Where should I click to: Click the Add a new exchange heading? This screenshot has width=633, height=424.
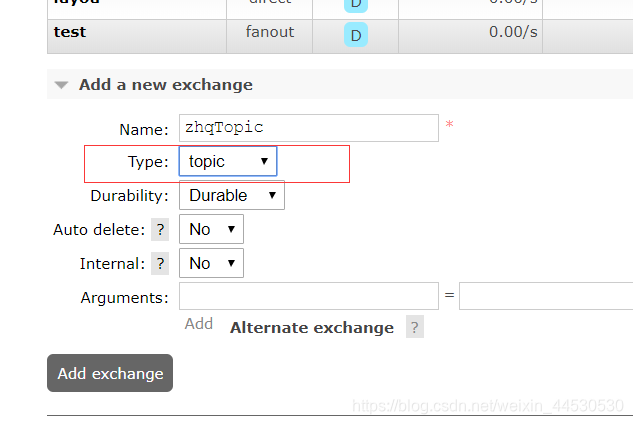point(166,85)
